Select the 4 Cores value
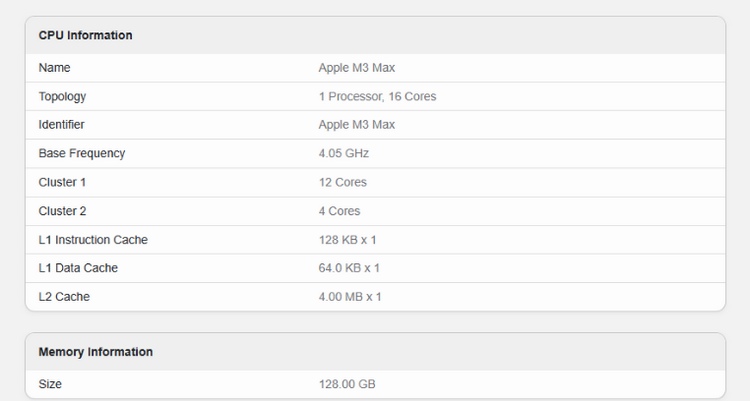750x401 pixels. click(x=340, y=211)
